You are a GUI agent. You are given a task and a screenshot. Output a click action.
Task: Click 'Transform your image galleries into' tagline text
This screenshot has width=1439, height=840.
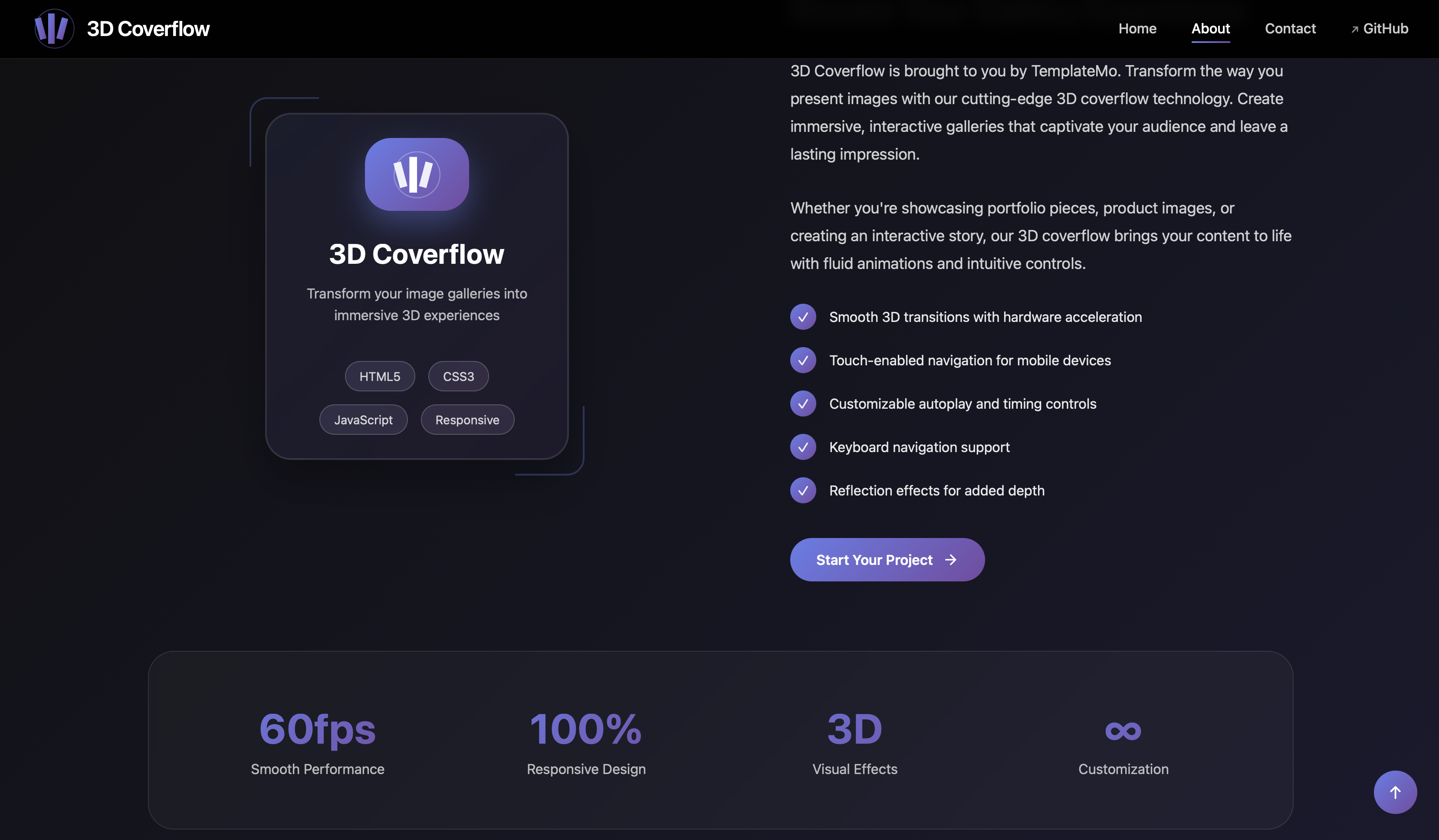tap(417, 293)
